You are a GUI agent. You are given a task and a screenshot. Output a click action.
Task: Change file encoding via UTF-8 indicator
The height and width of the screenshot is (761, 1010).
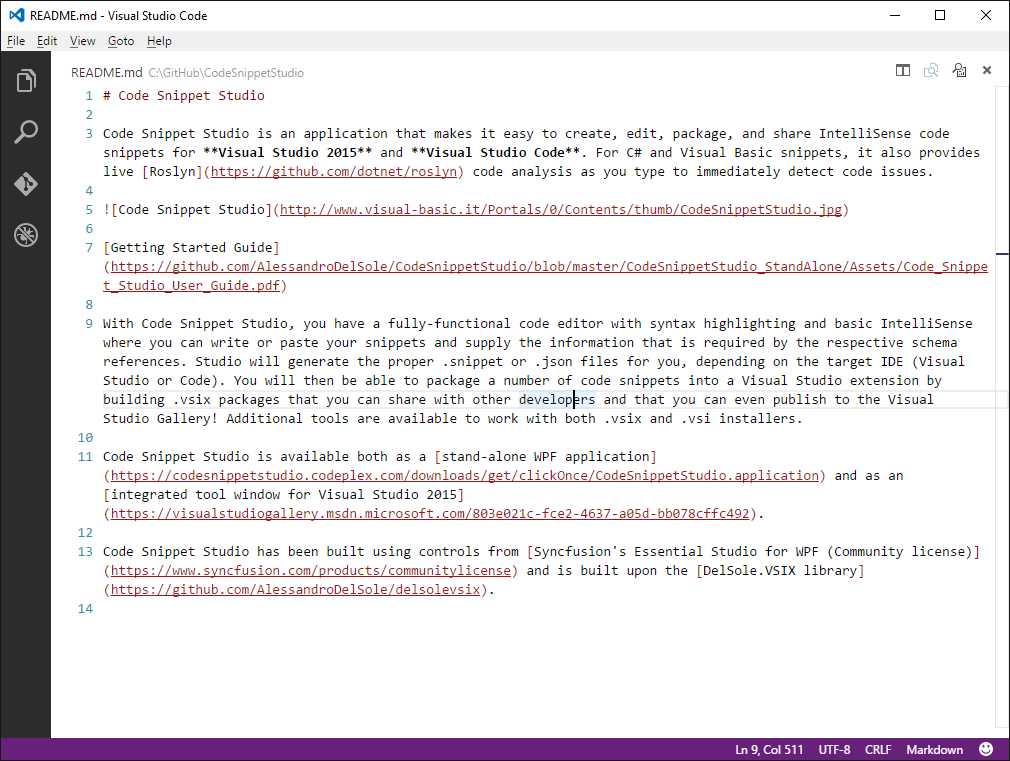(834, 749)
